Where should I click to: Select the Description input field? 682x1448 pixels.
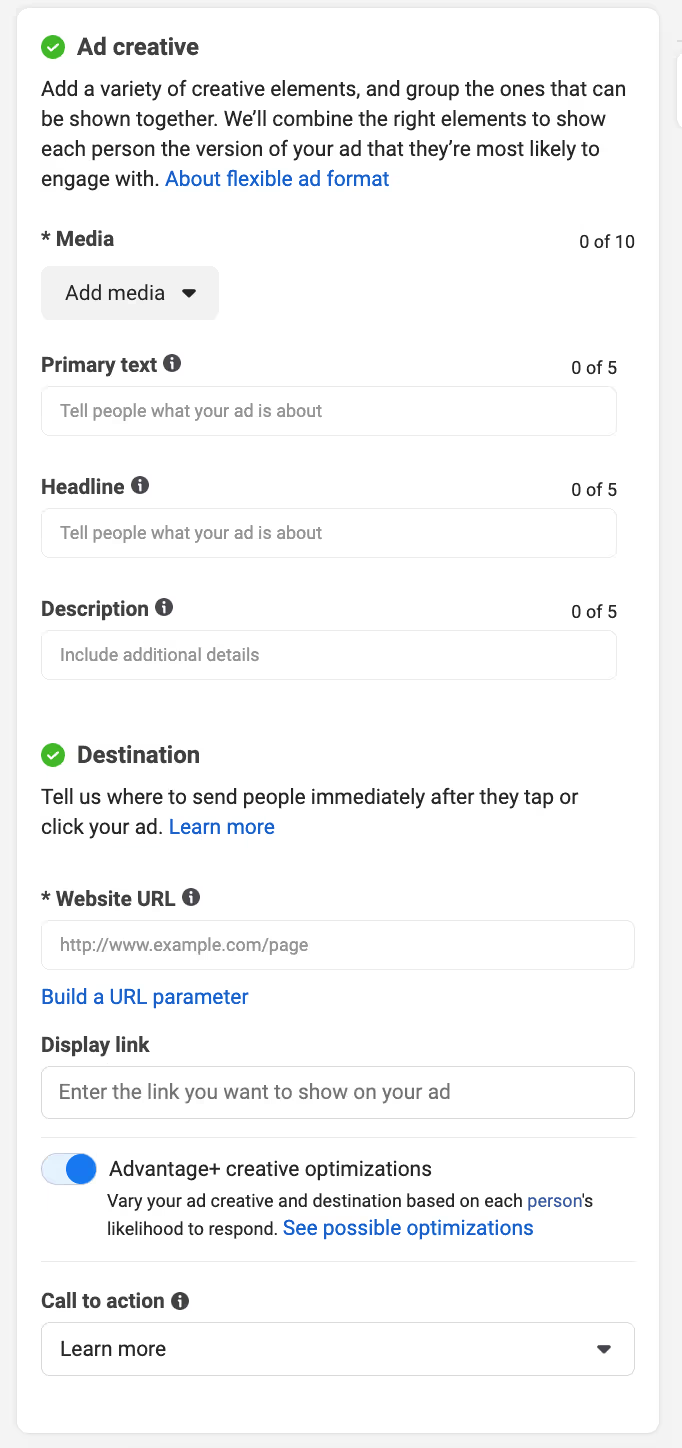click(328, 655)
